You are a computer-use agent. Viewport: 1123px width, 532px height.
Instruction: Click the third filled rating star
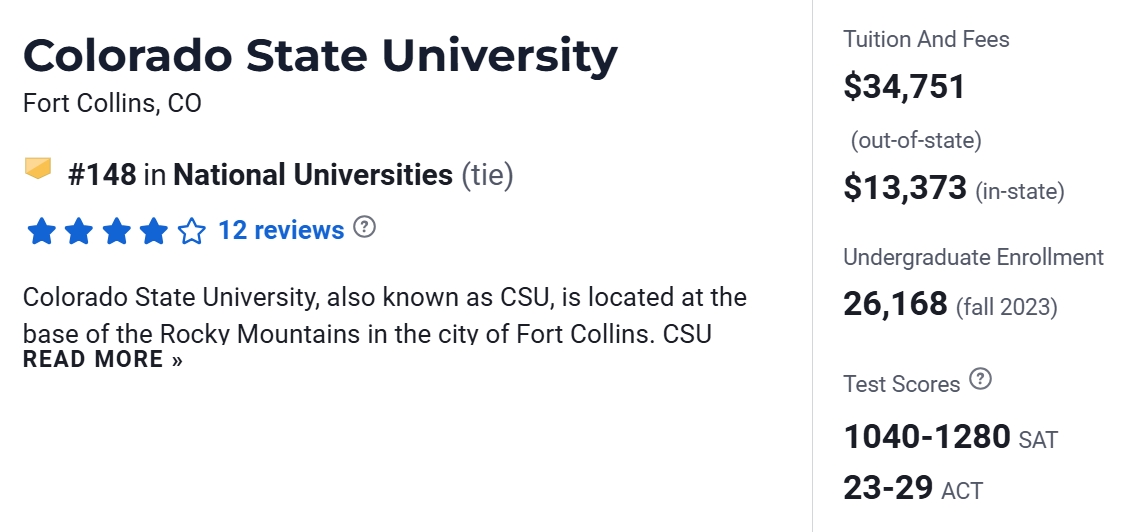pyautogui.click(x=116, y=232)
